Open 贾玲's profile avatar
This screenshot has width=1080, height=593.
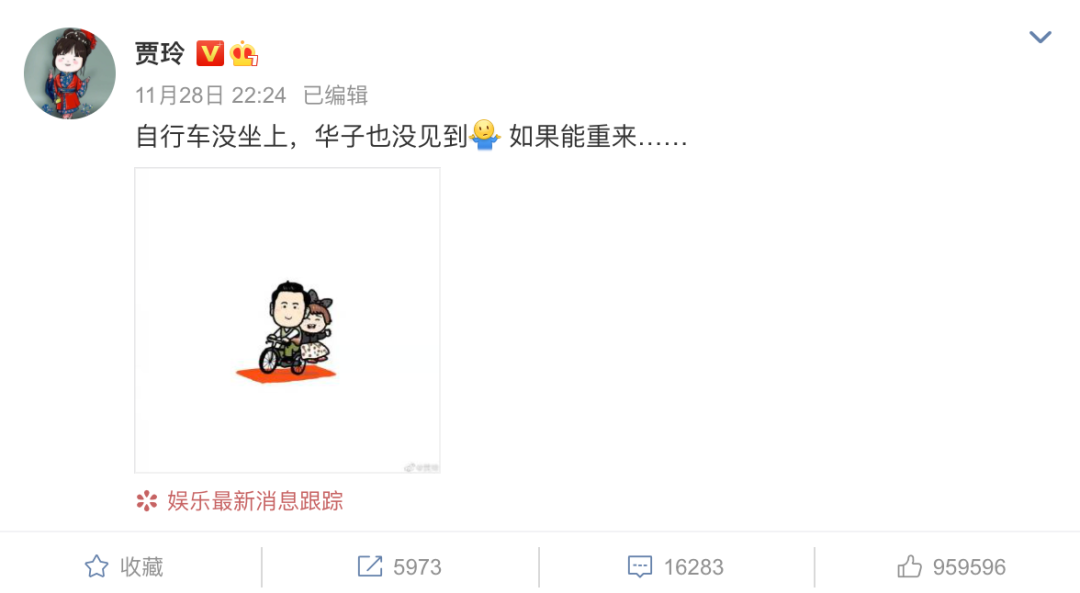click(x=70, y=73)
